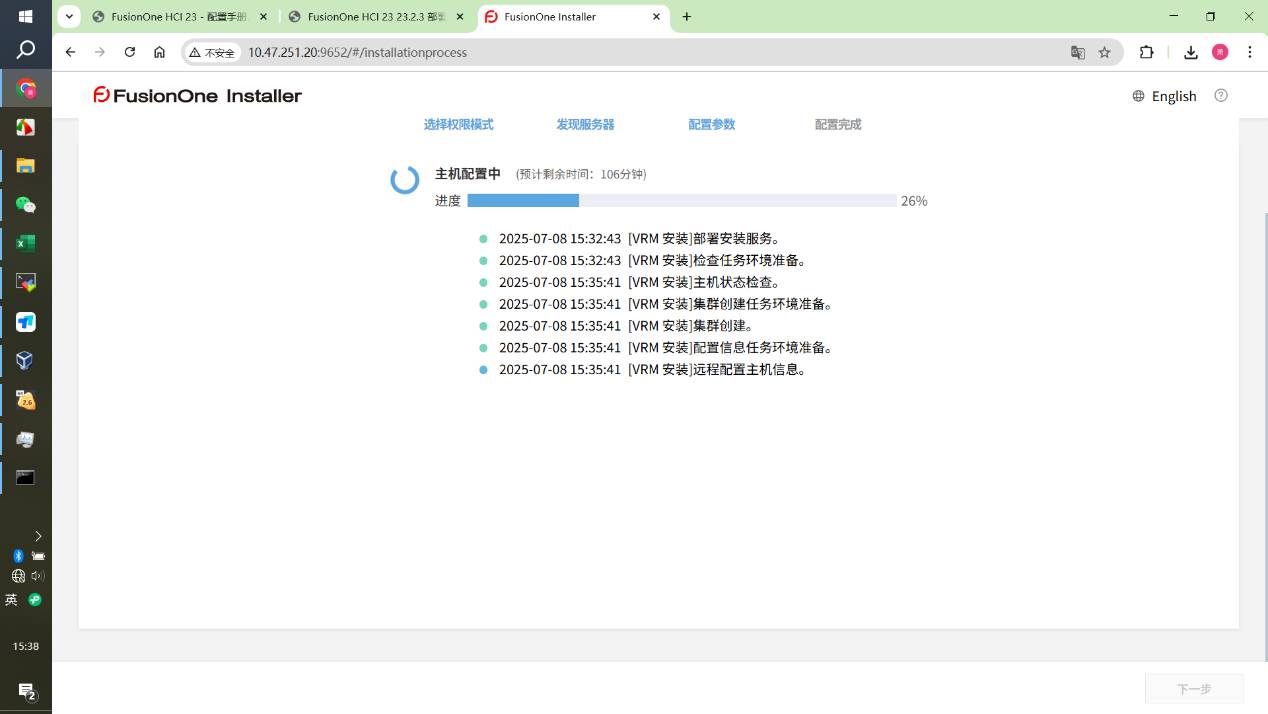Go to the 配置参数 step

coord(711,124)
